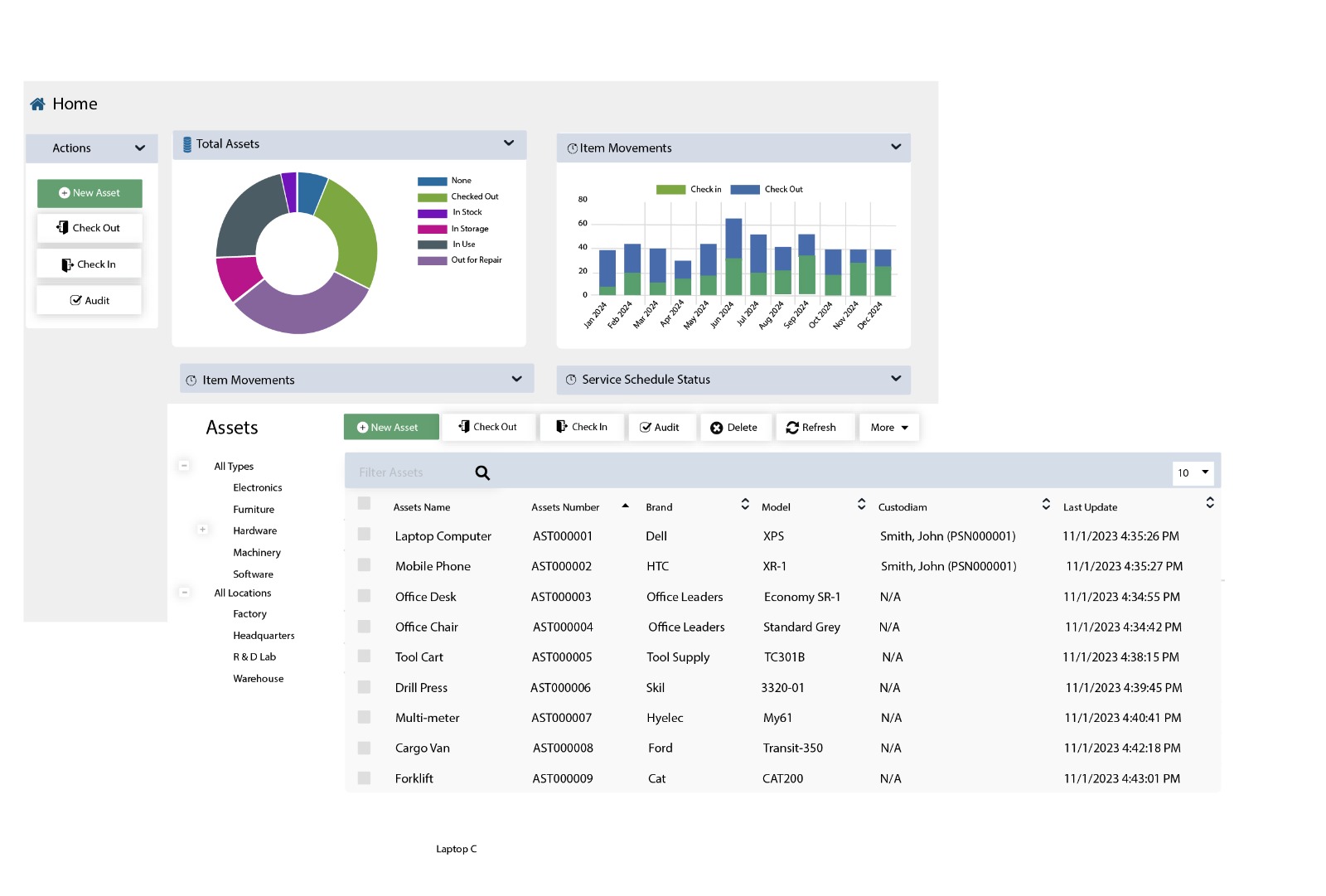Collapse the Actions panel chevron
The image size is (1326, 896).
140,148
